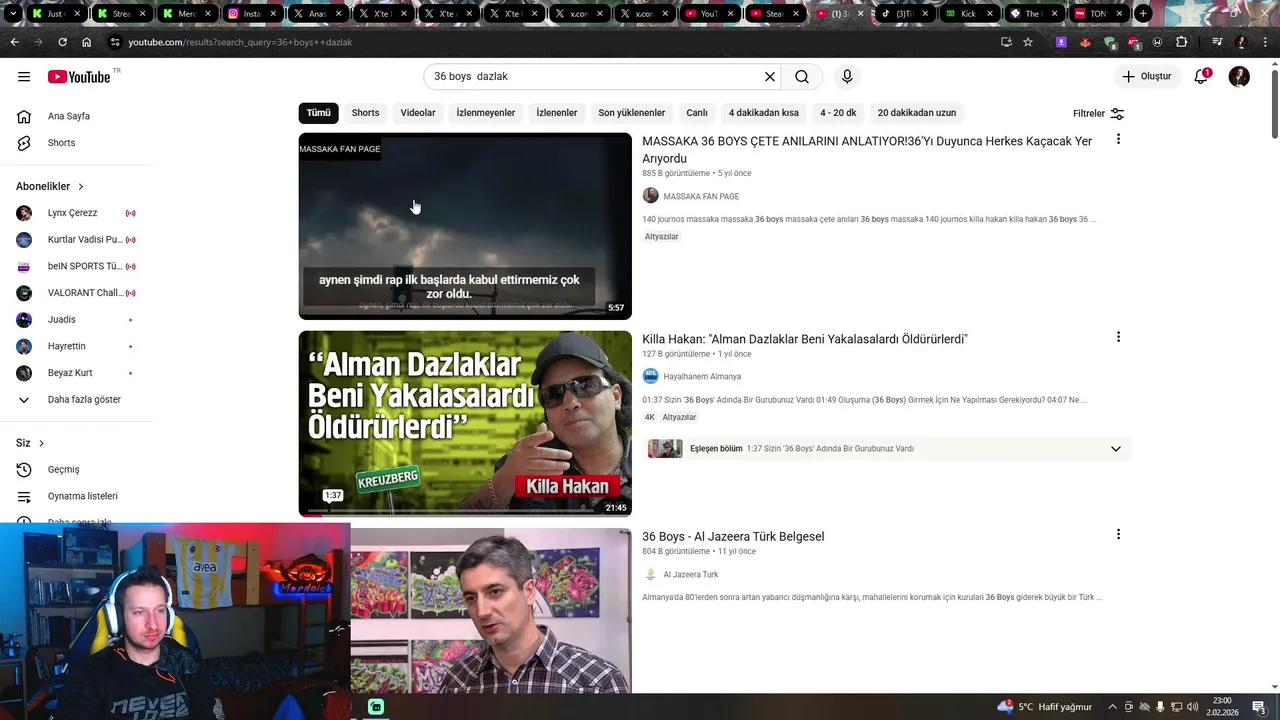Open the Filtreler filter options
Viewport: 1280px width, 720px height.
point(1098,114)
